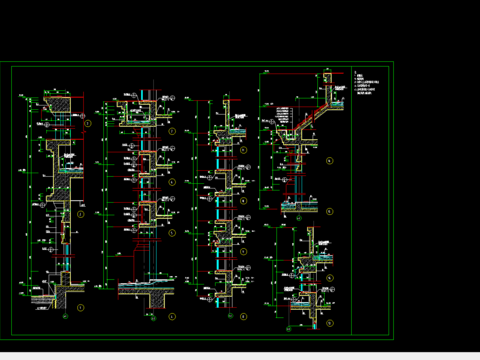Click the white index circle at the second section's top right
The width and height of the screenshot is (480, 360).
coord(173,98)
